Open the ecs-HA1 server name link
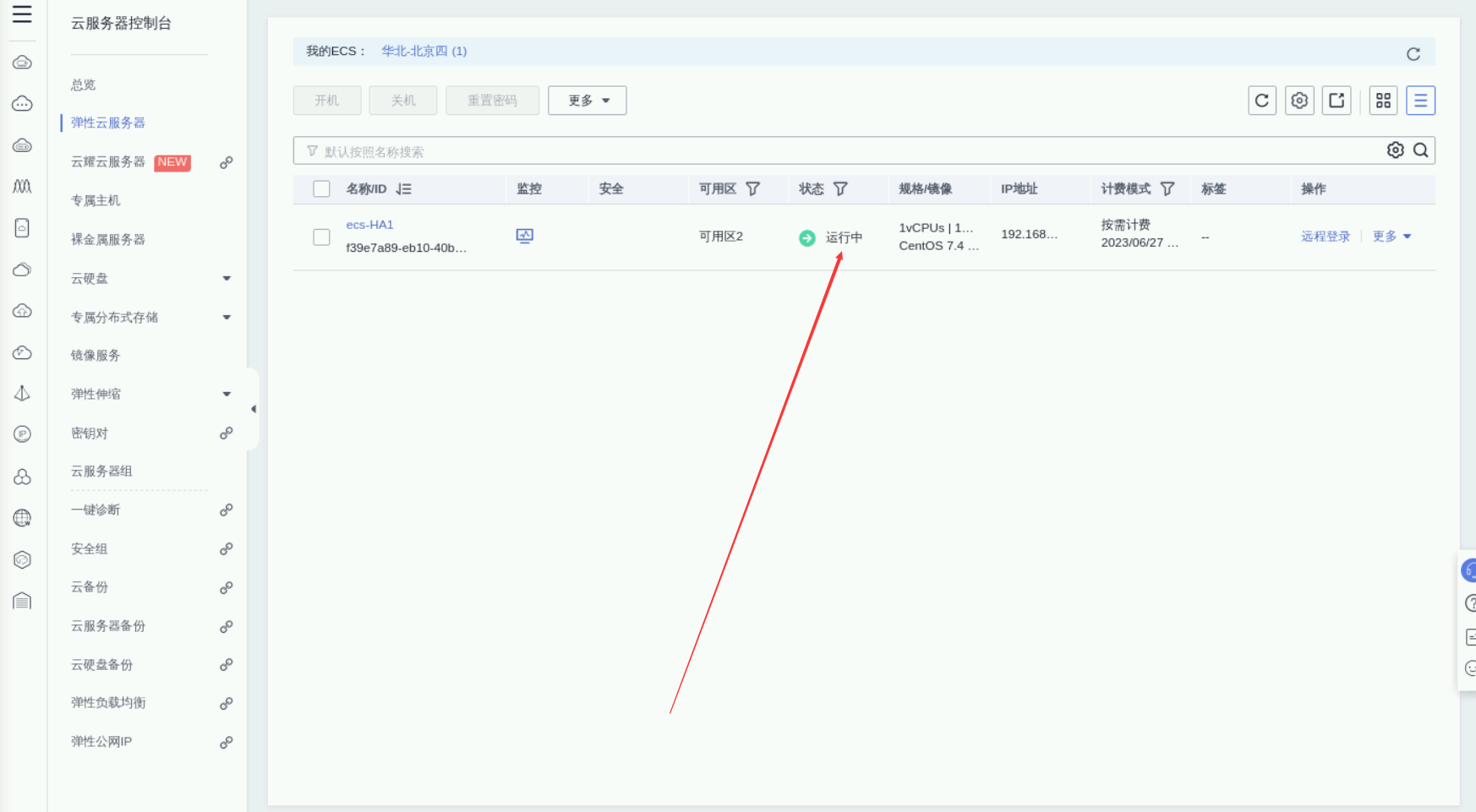 [x=369, y=225]
